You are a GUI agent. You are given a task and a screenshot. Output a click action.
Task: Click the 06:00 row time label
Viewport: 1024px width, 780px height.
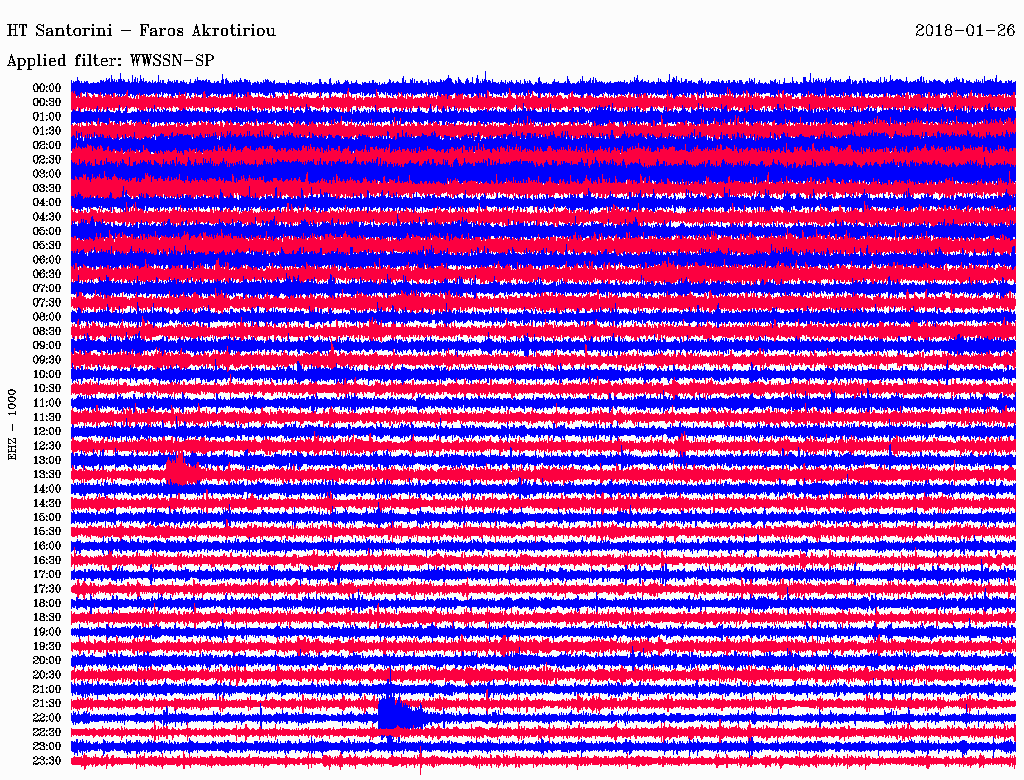point(47,260)
